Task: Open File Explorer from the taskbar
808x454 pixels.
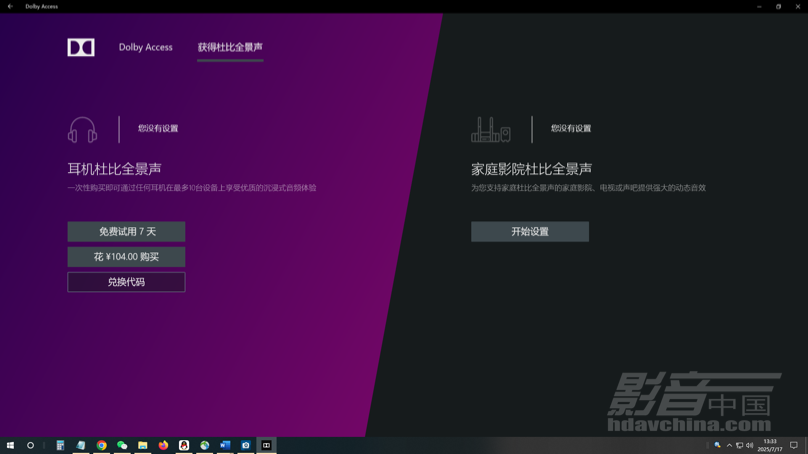Action: pos(142,446)
